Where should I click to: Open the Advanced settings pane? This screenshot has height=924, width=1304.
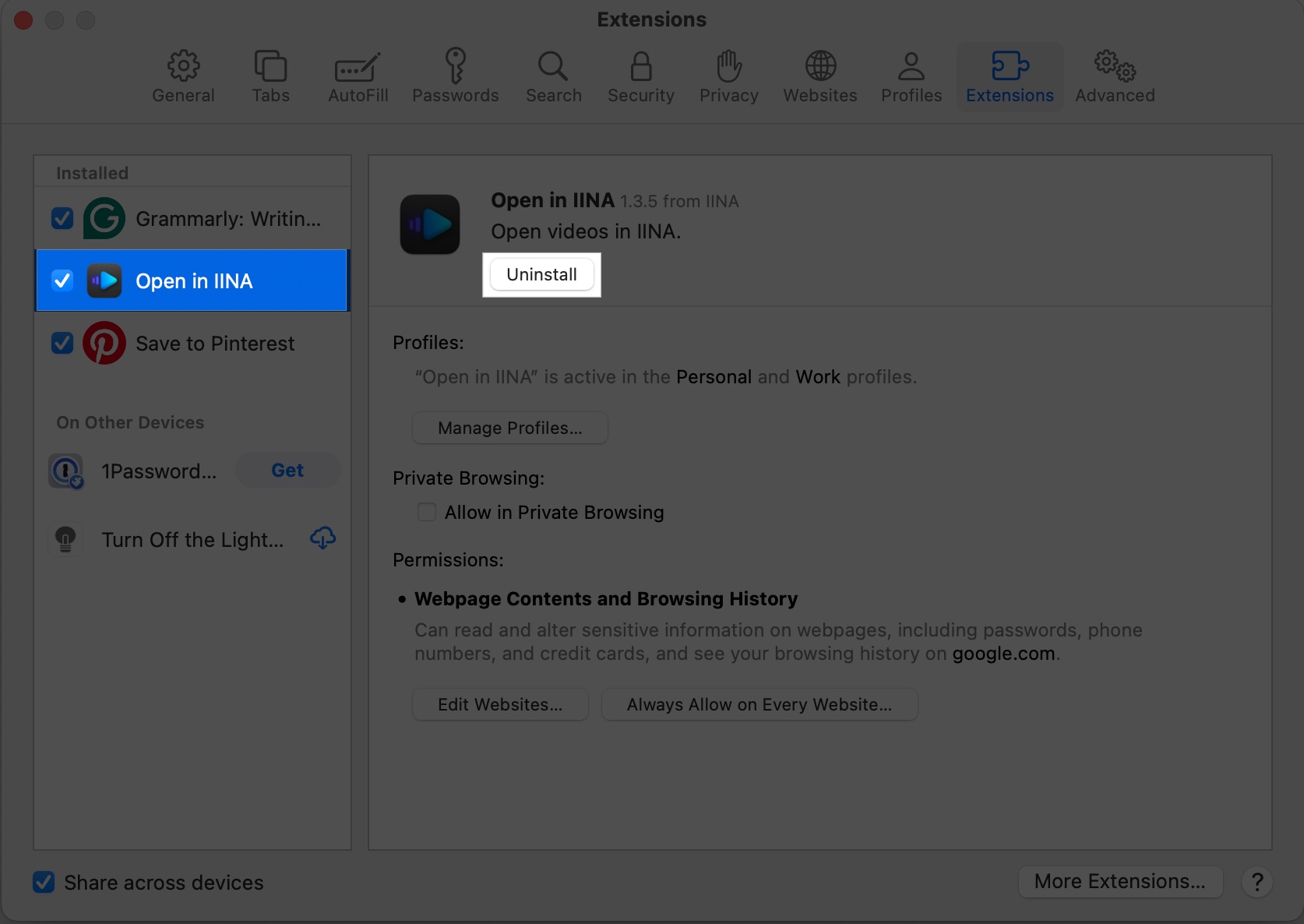coord(1114,76)
